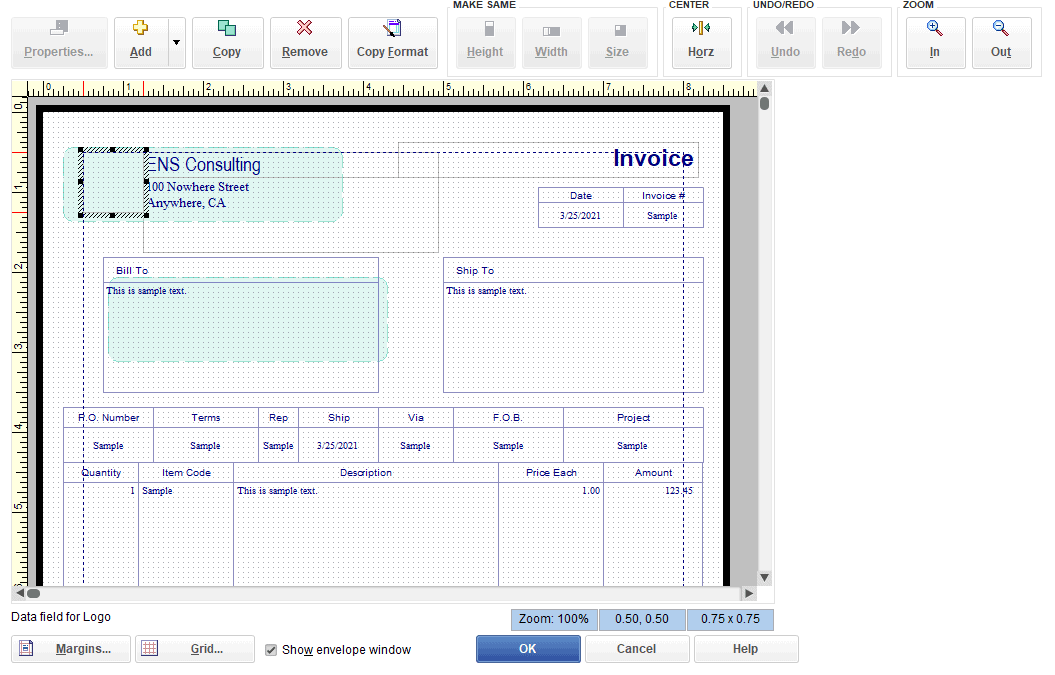Confirm layout with OK button
Viewport: 1055px width, 675px height.
pos(528,649)
